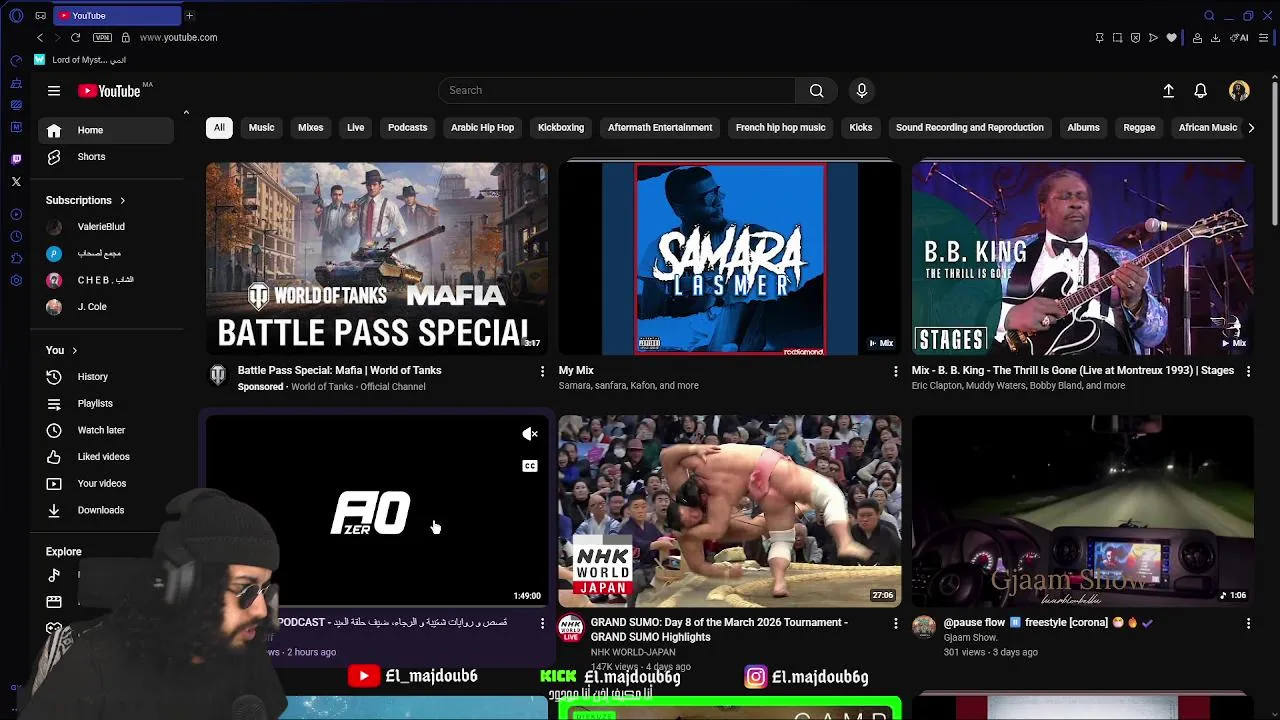
Task: Select the Reggae chip
Action: pyautogui.click(x=1139, y=127)
